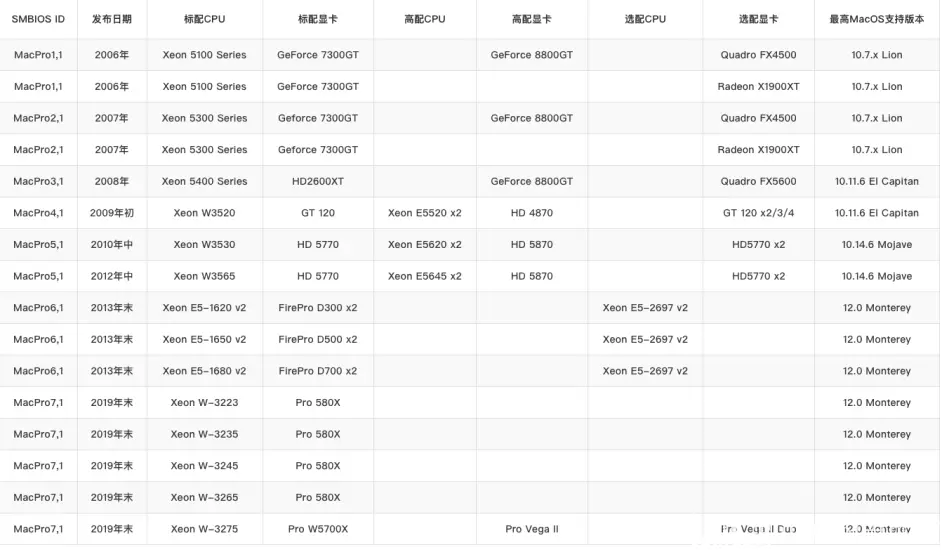Select the 2012年中 date cell
The height and width of the screenshot is (550, 942).
tap(112, 277)
